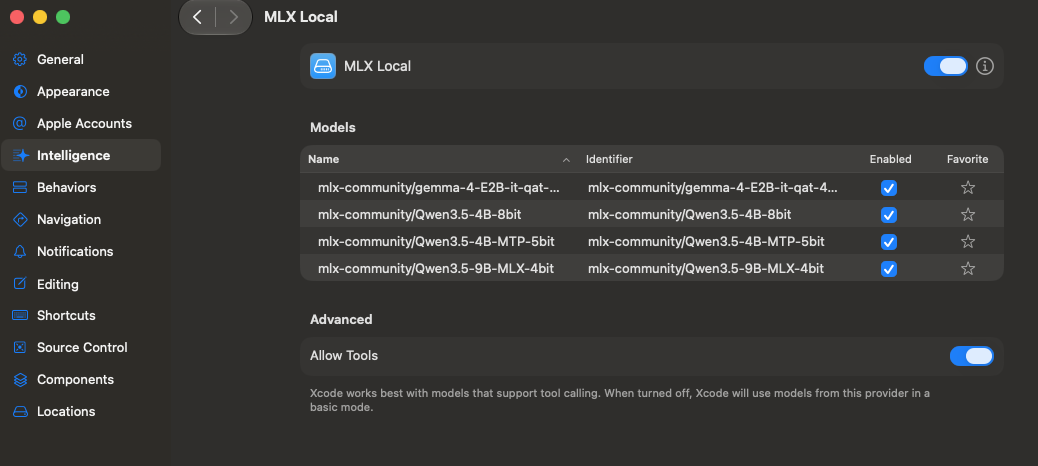Open the Editing settings pane
The width and height of the screenshot is (1038, 466).
81,284
